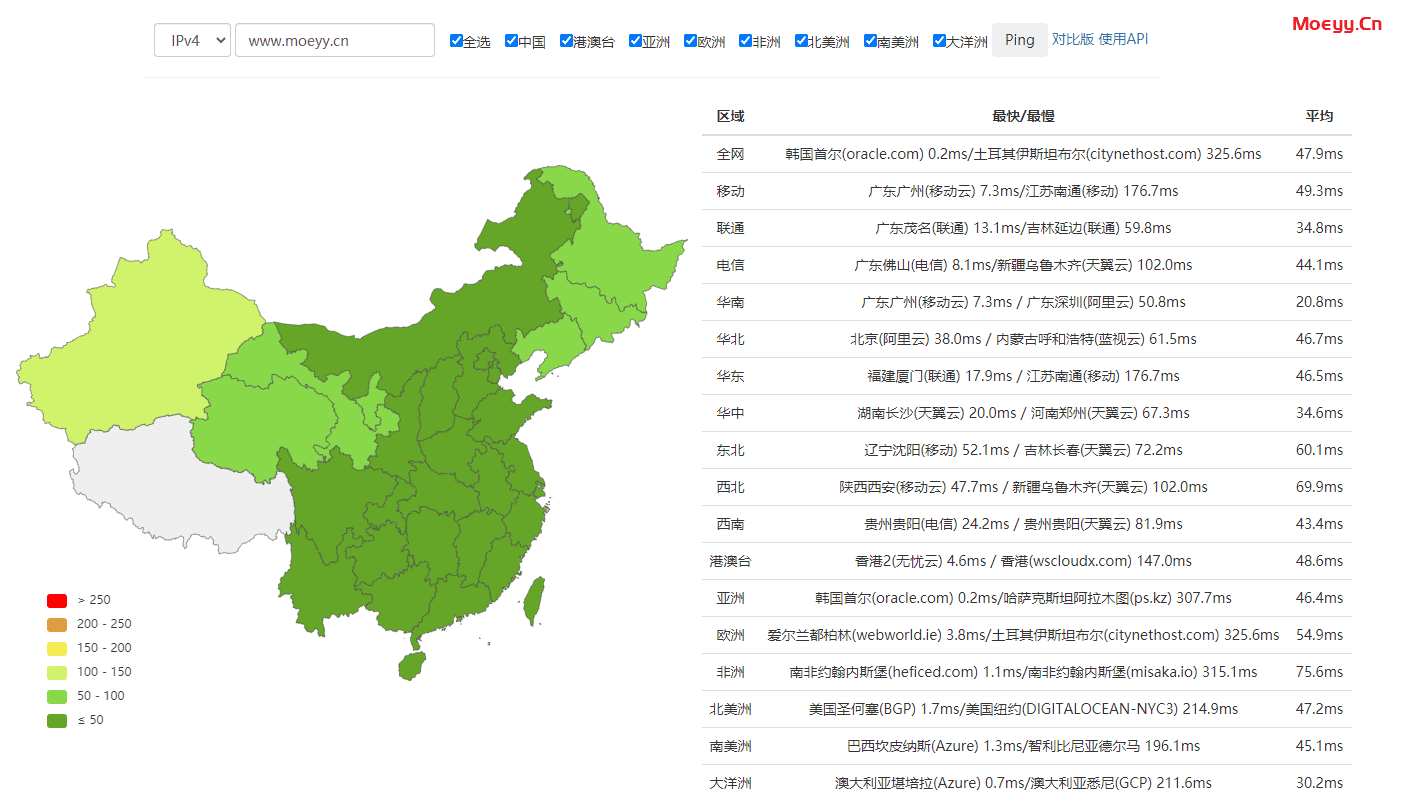Toggle the 非洲 region checkbox
The width and height of the screenshot is (1409, 803).
745,41
